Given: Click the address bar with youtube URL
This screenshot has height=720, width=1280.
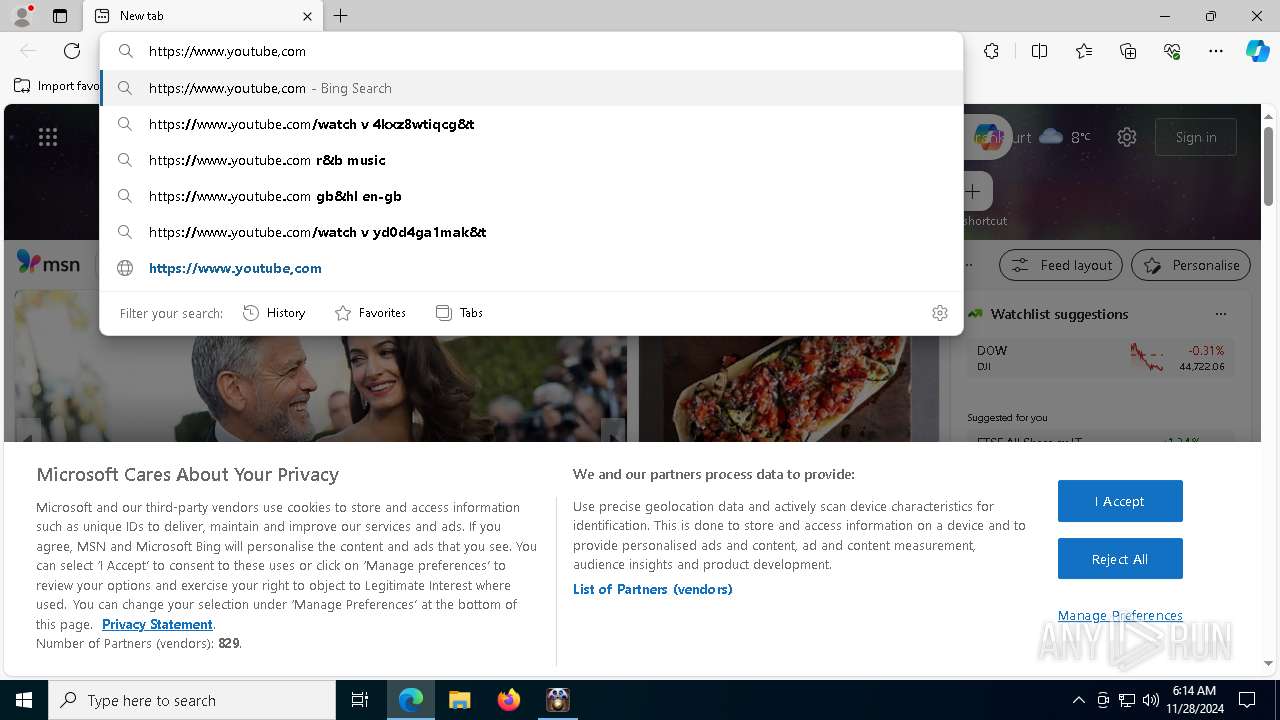Looking at the screenshot, I should [531, 51].
